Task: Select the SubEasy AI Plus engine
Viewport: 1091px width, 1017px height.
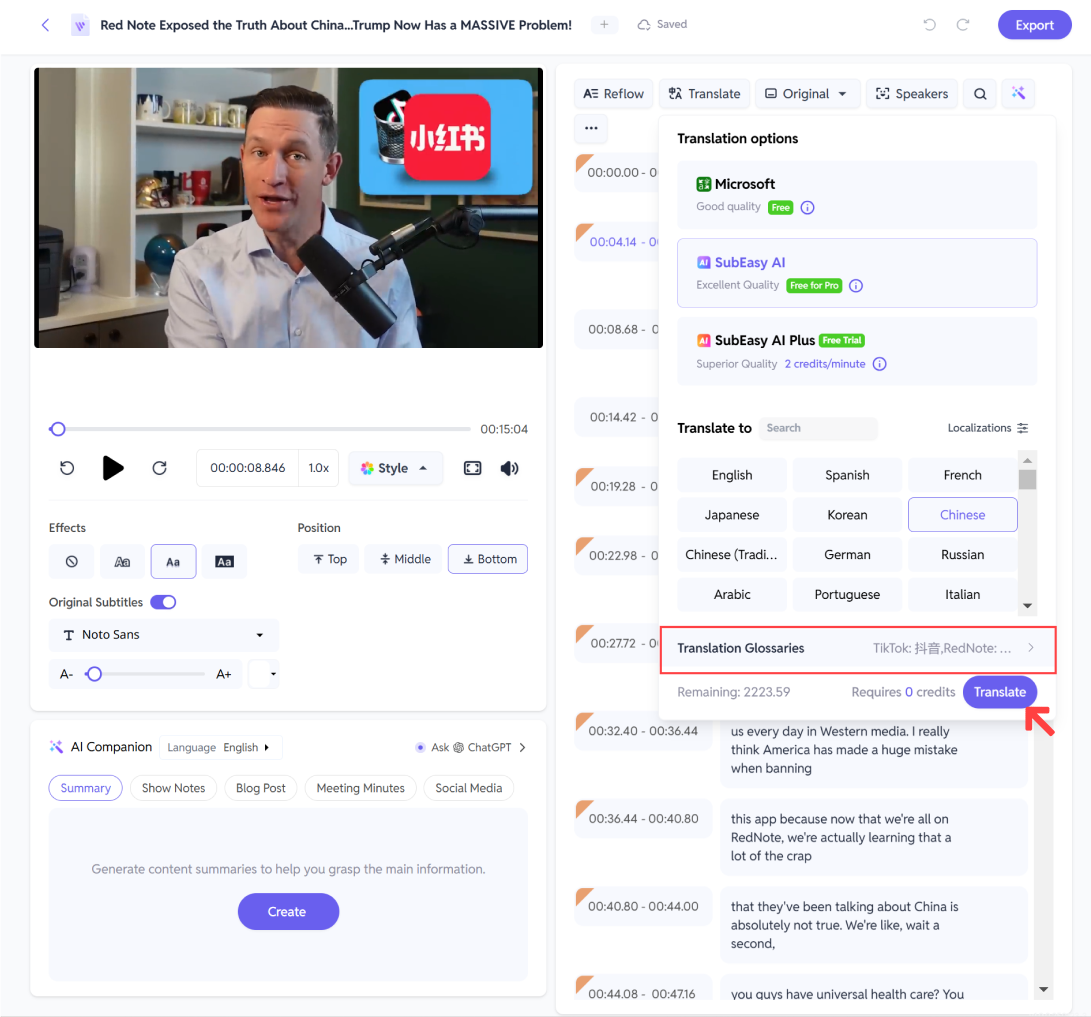Action: [857, 351]
